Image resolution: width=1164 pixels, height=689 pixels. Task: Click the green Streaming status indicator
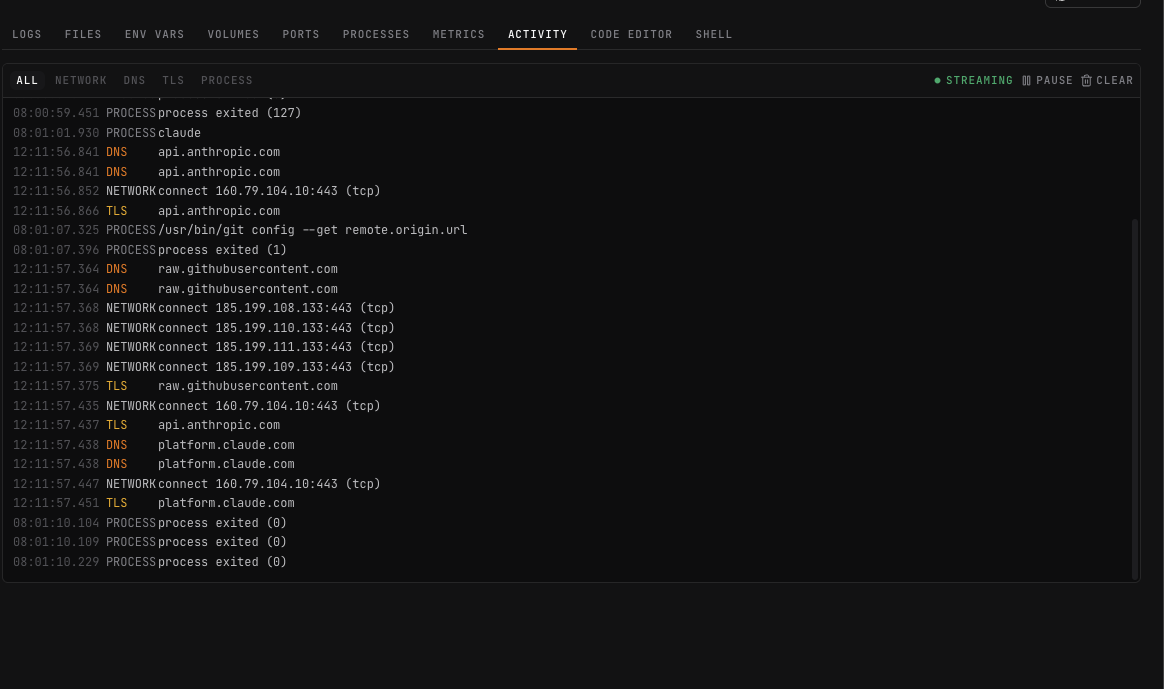(973, 80)
